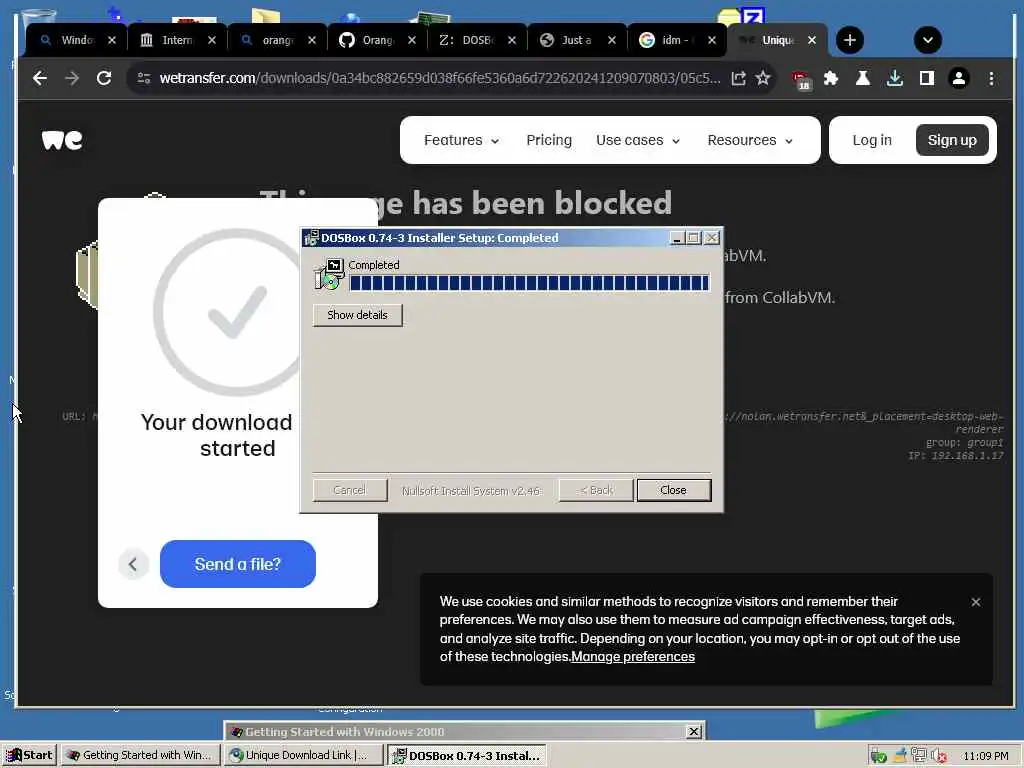Close the idm Google tab
The image size is (1024, 768).
pos(712,40)
